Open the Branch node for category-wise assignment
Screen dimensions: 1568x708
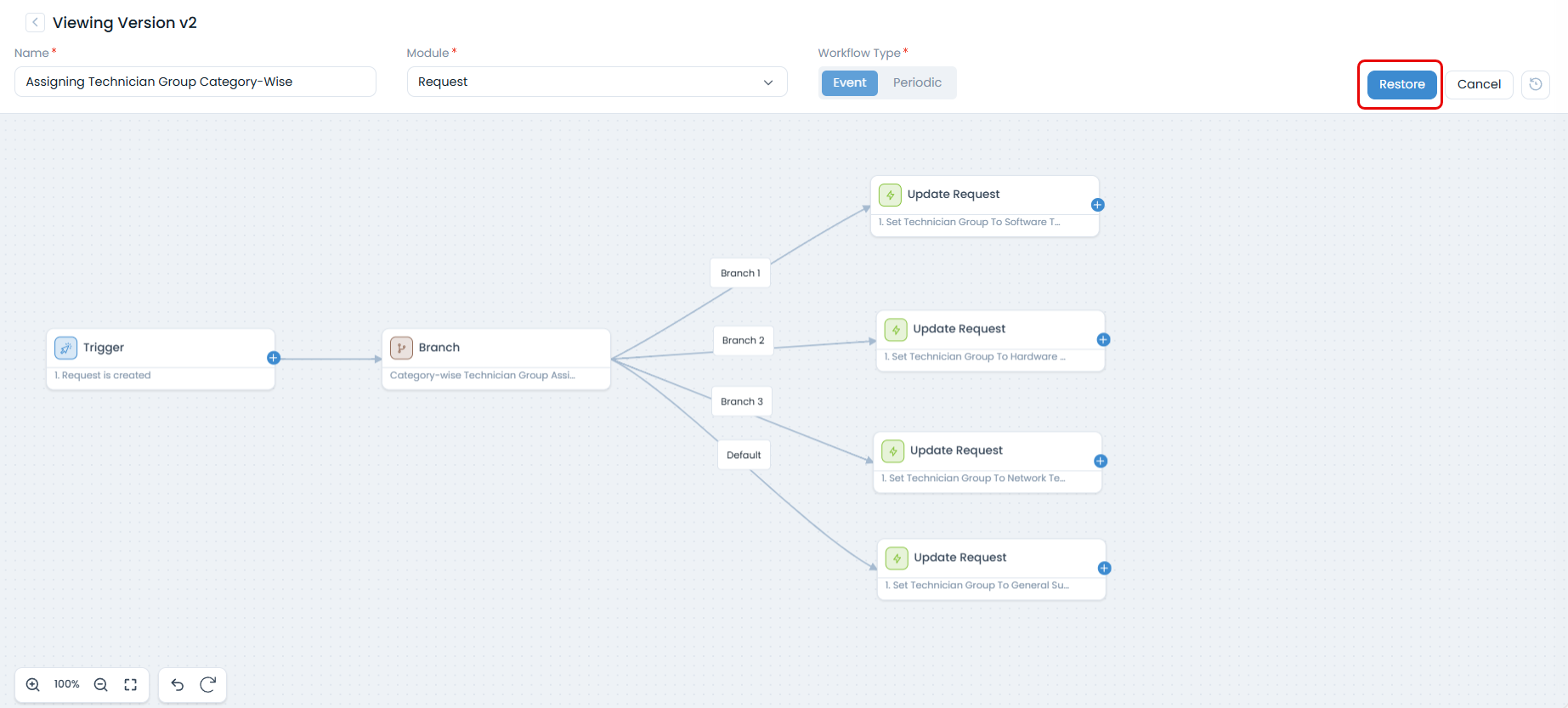(x=495, y=359)
